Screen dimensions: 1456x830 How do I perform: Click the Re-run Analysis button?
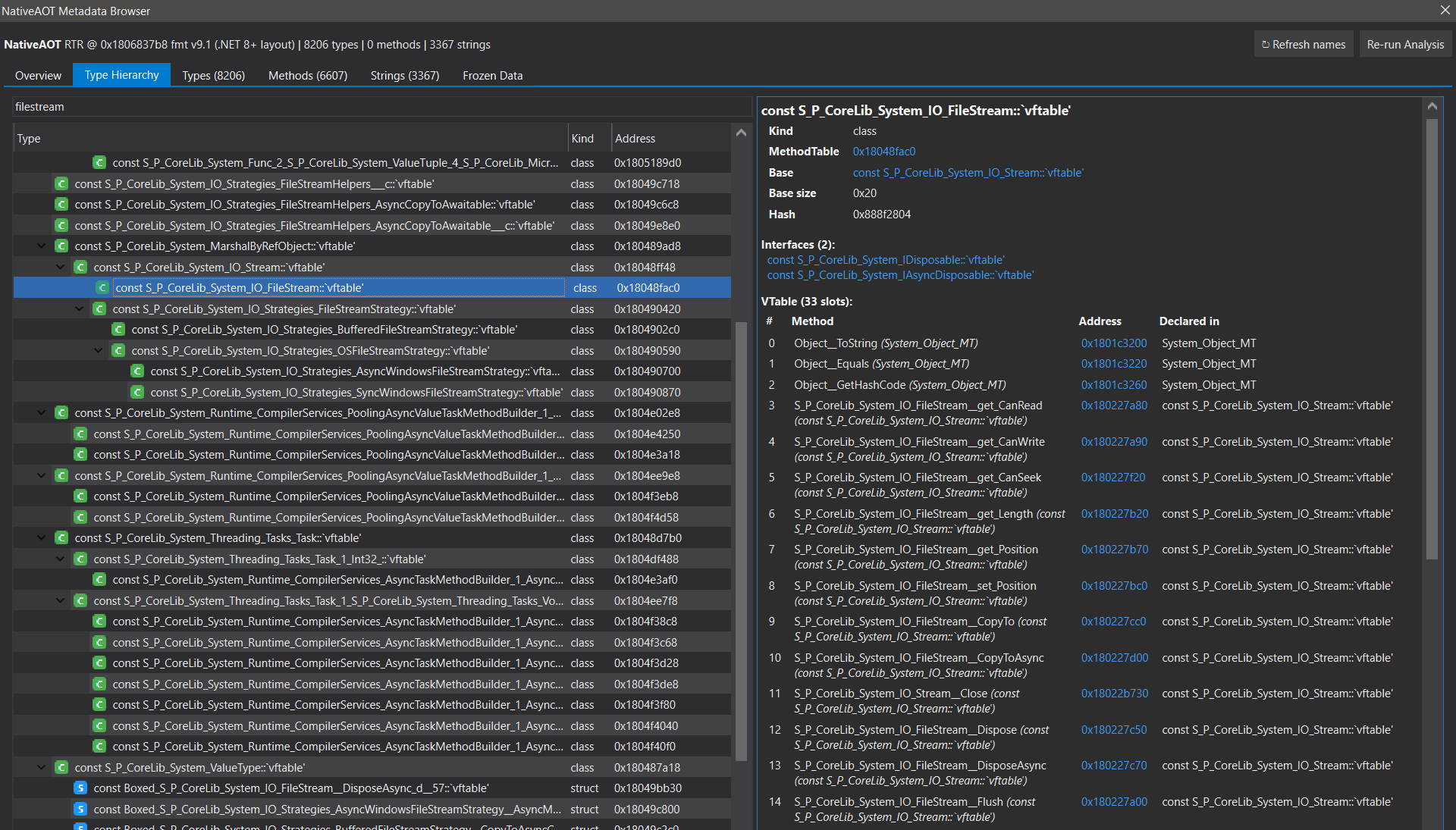tap(1405, 45)
